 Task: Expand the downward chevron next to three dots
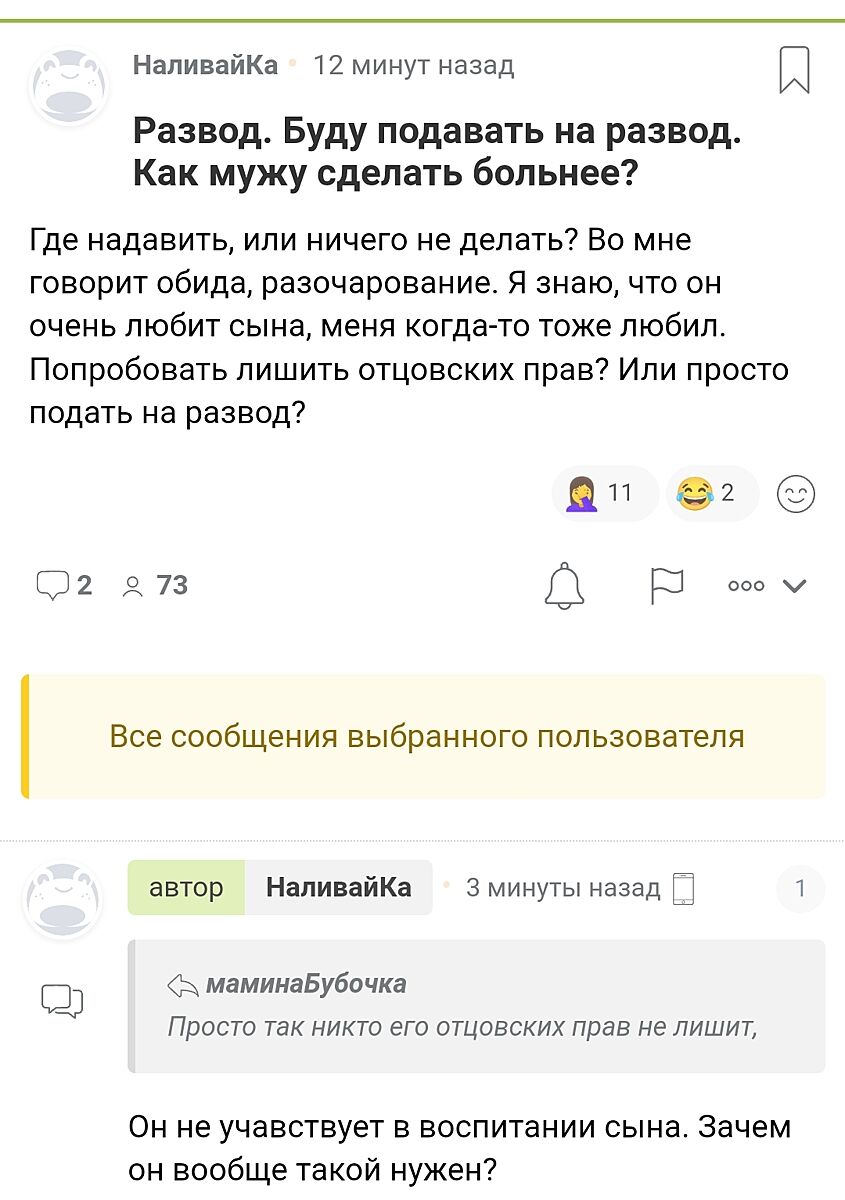click(x=795, y=586)
